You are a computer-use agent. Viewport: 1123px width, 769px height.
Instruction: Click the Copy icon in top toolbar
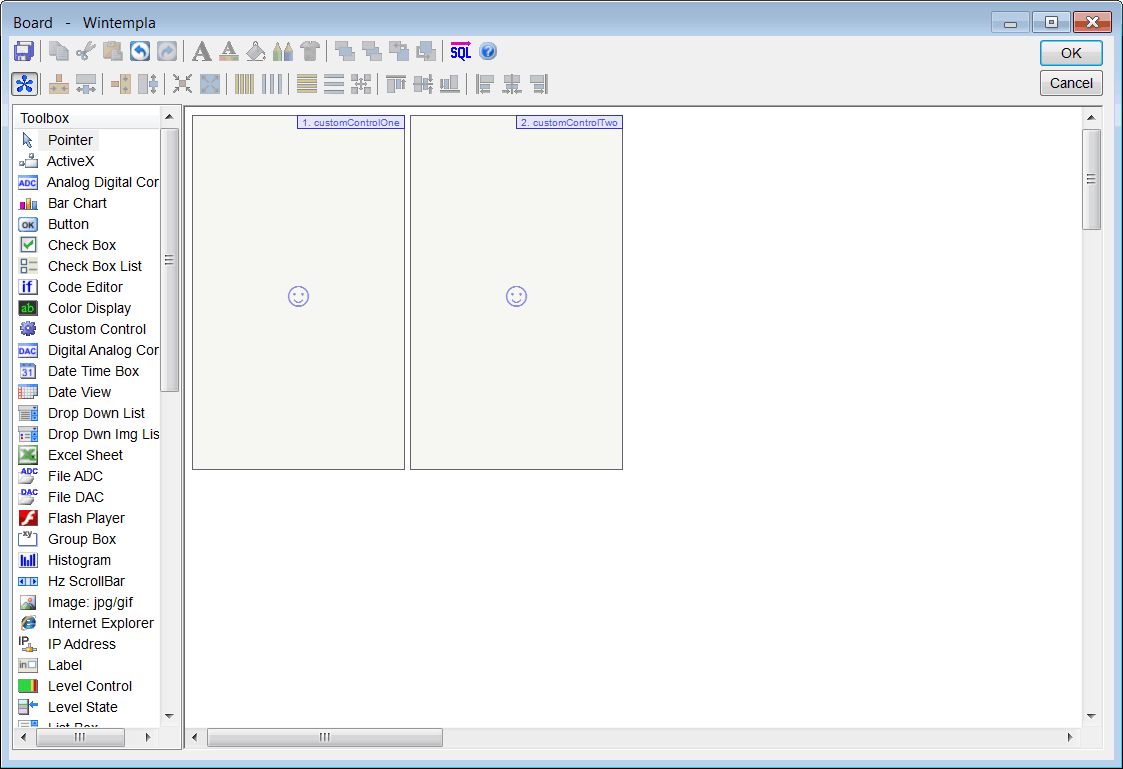(59, 52)
